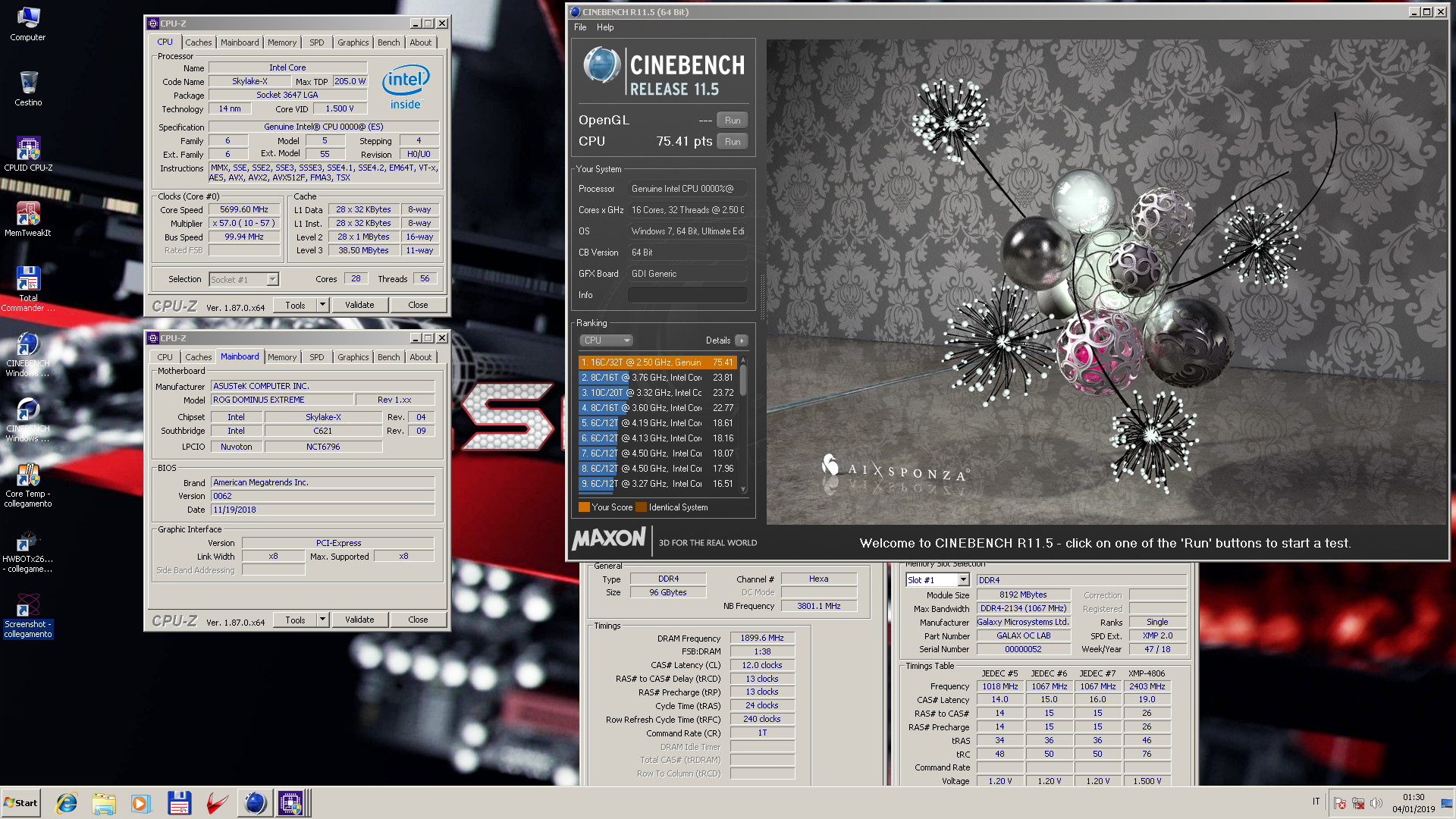Screen dimensions: 1456x819
Task: Click the red swoosh icon in taskbar
Action: click(x=217, y=803)
